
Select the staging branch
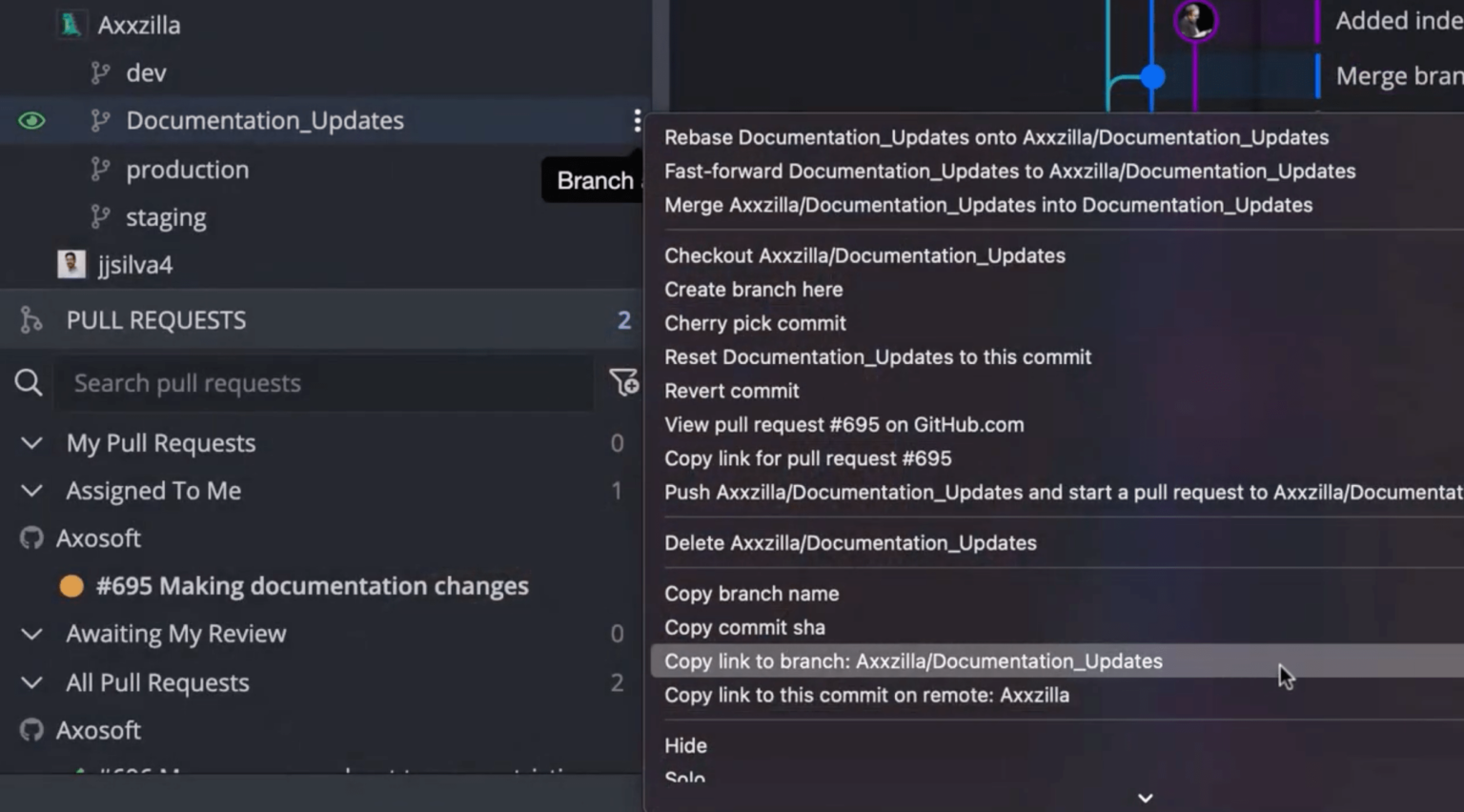pos(166,217)
